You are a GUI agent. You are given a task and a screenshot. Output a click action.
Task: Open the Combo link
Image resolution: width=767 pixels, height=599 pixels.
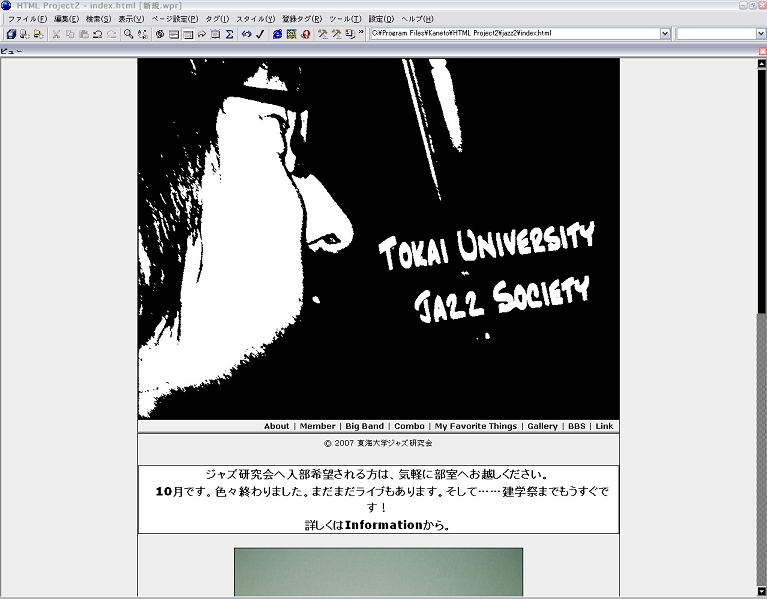409,426
